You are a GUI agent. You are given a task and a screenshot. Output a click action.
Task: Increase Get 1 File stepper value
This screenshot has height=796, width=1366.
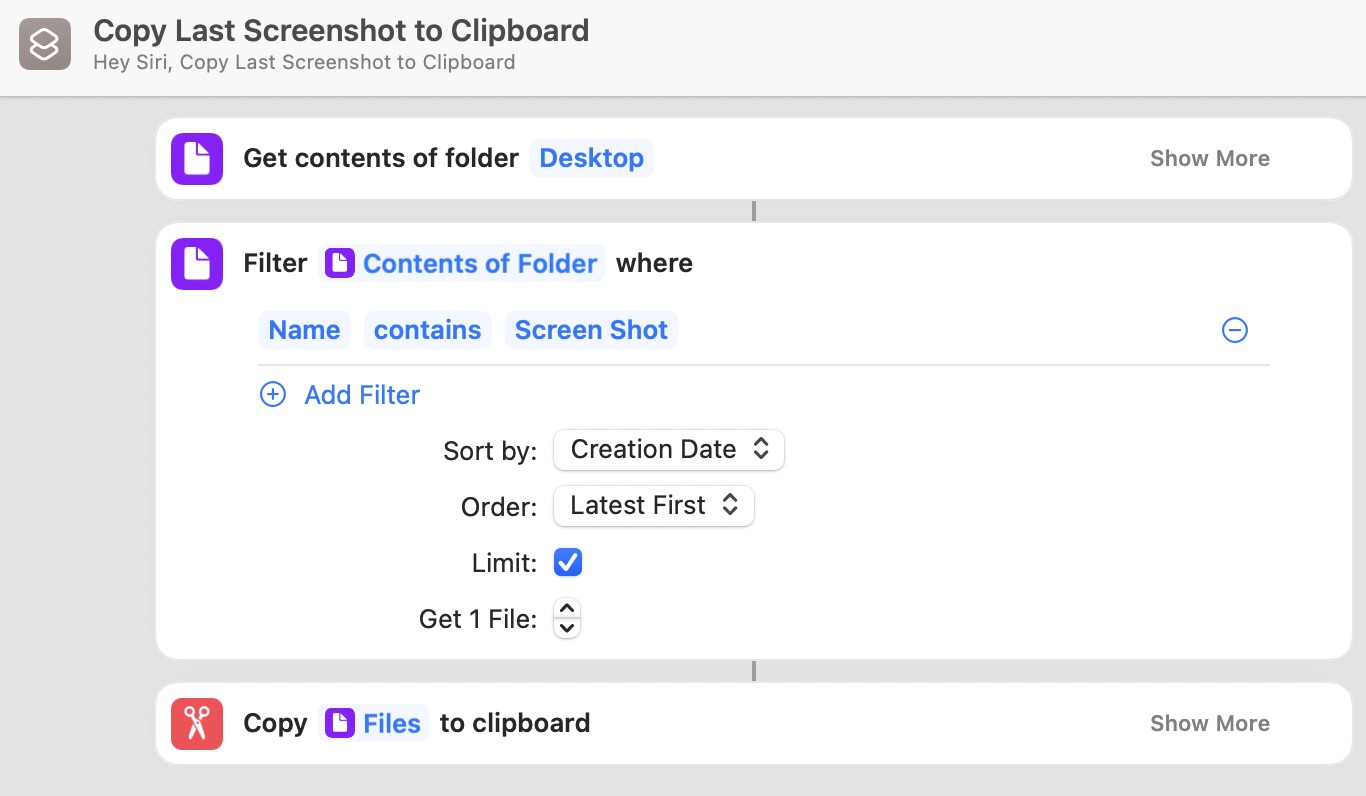click(567, 609)
